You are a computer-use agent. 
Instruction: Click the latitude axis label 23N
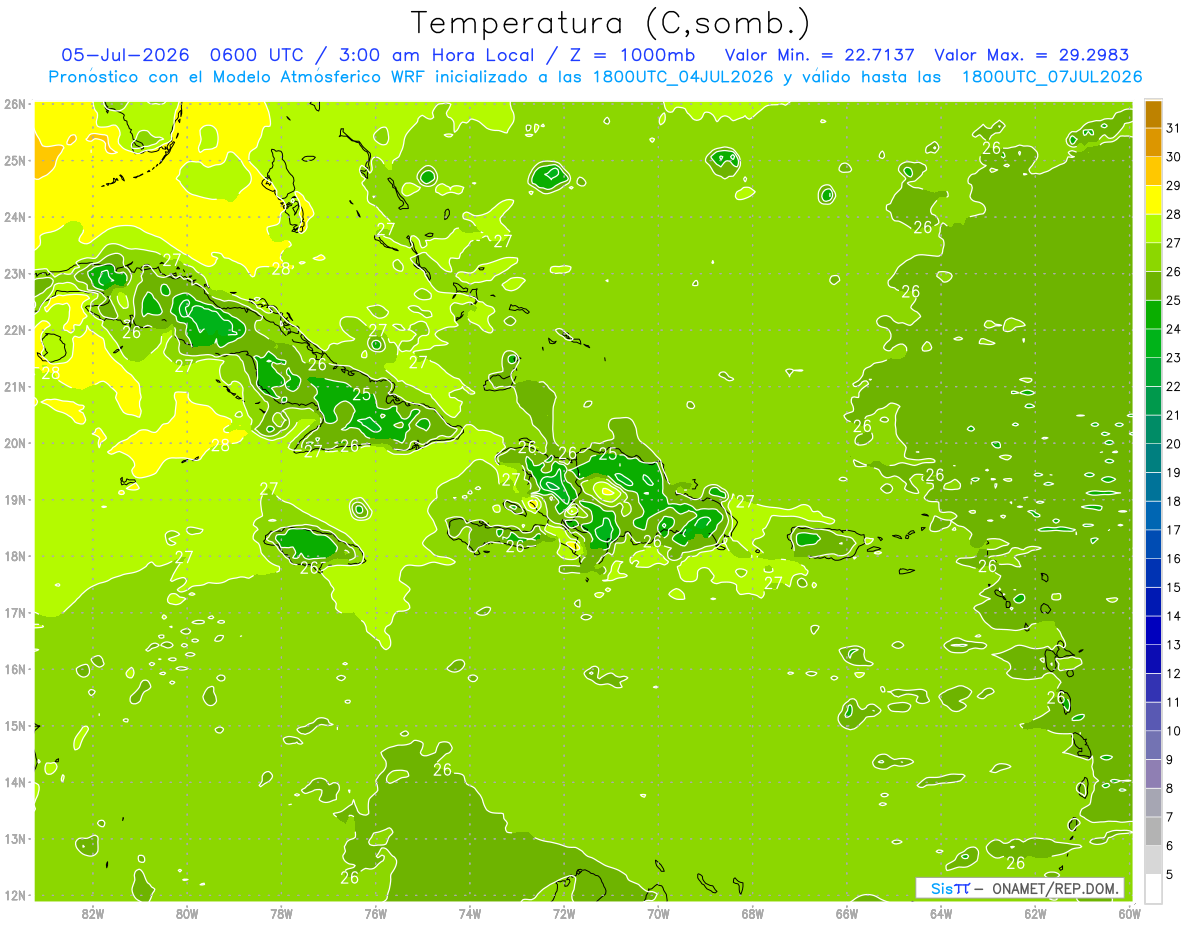click(15, 273)
